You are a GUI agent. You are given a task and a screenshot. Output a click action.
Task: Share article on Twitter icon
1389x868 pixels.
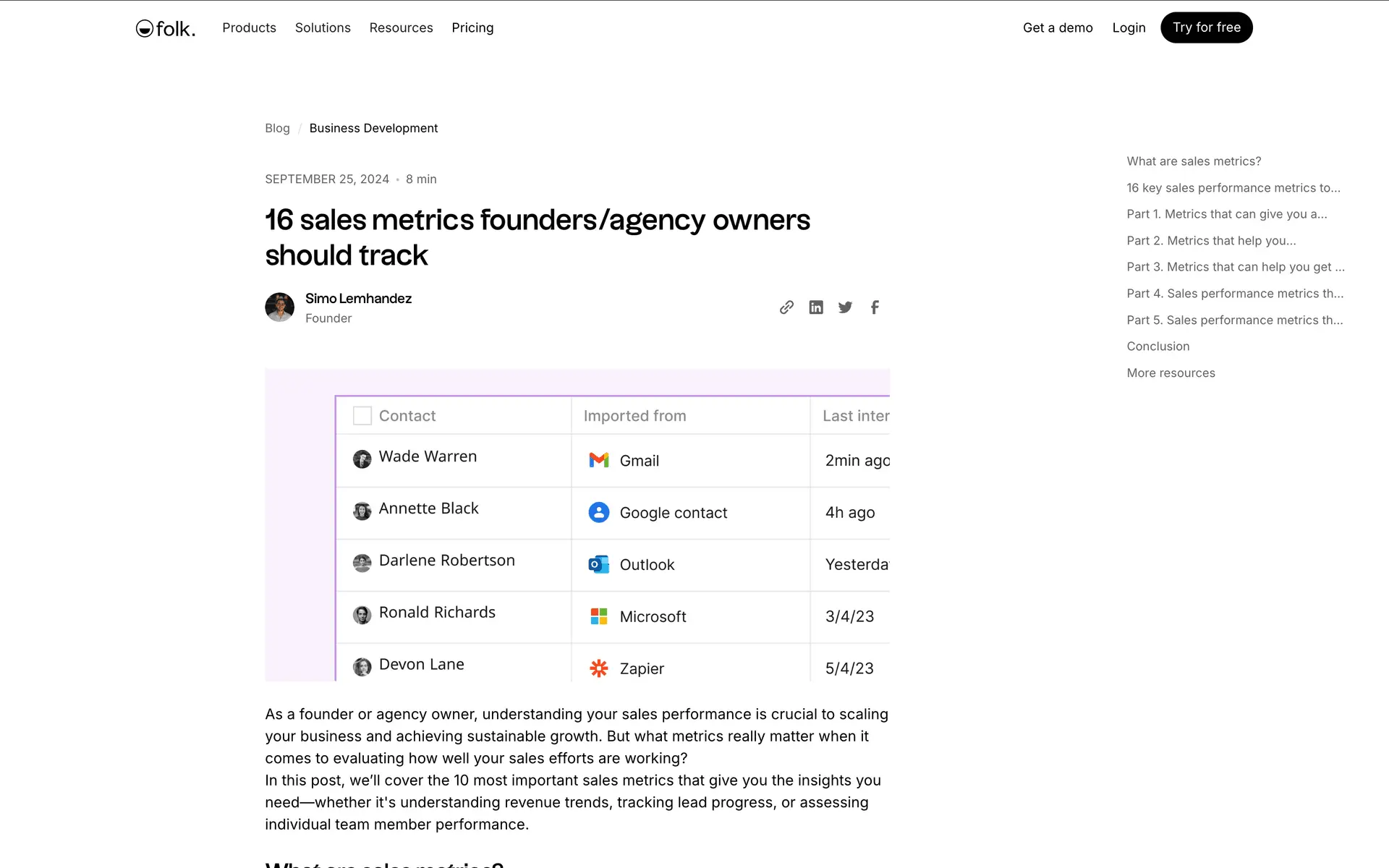[x=845, y=307]
